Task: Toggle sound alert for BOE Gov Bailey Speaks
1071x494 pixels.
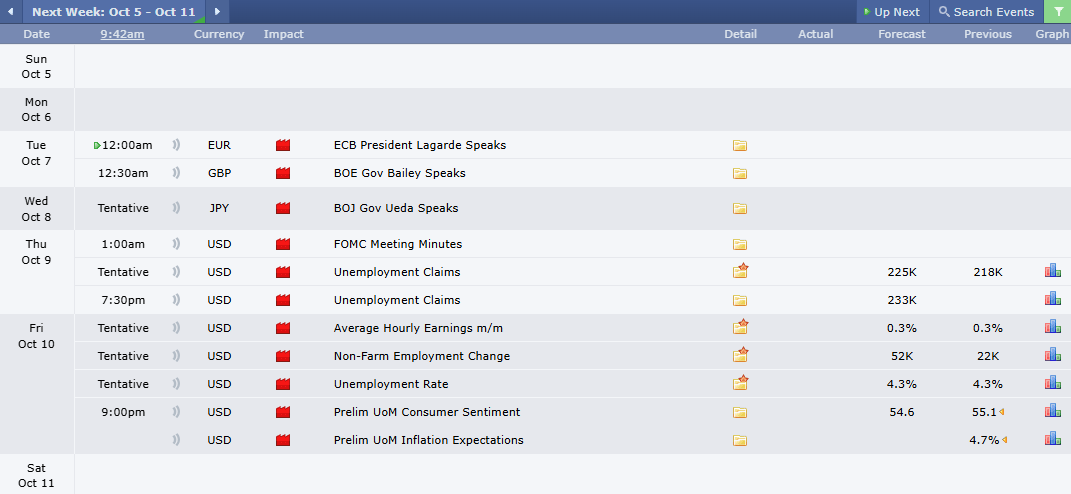Action: click(x=177, y=173)
